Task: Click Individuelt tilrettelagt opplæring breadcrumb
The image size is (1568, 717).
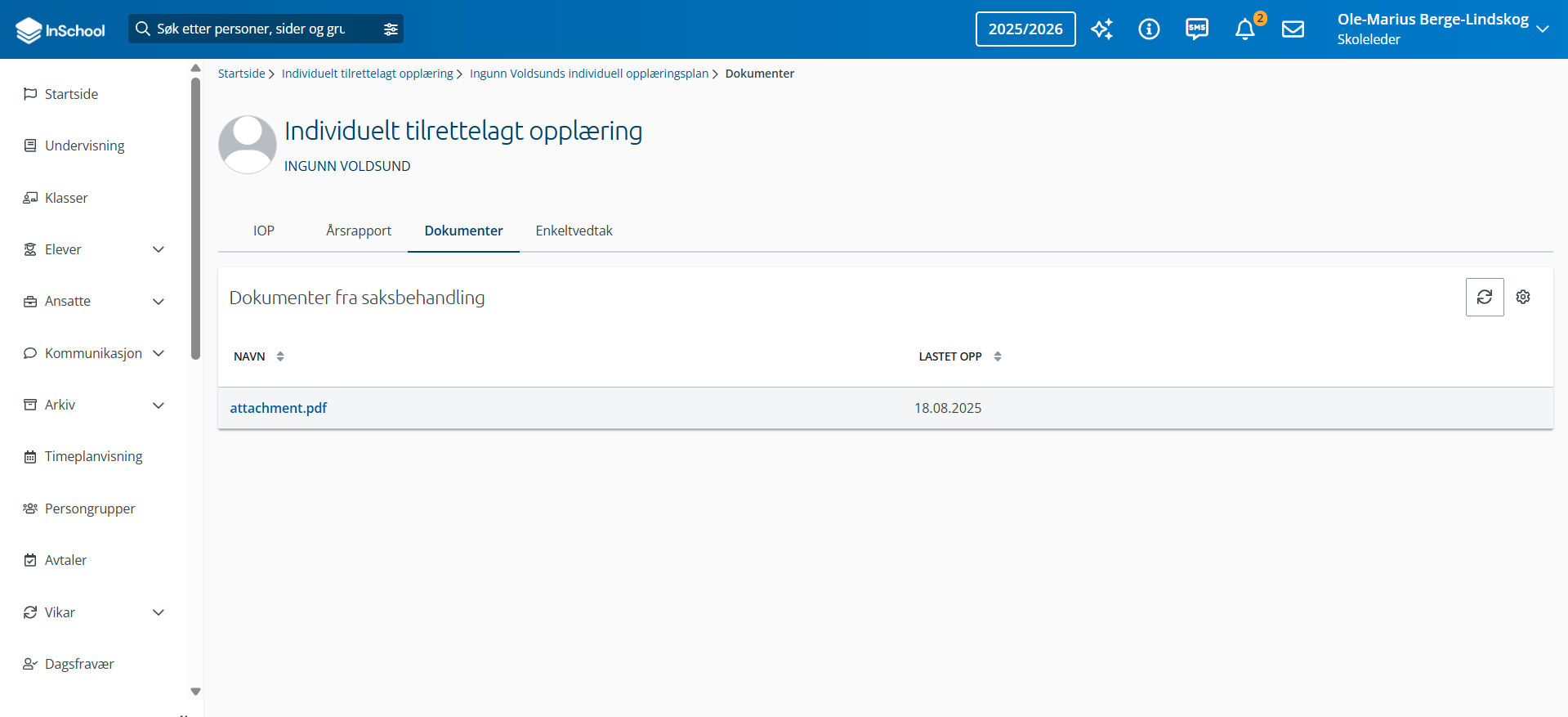Action: tap(368, 74)
